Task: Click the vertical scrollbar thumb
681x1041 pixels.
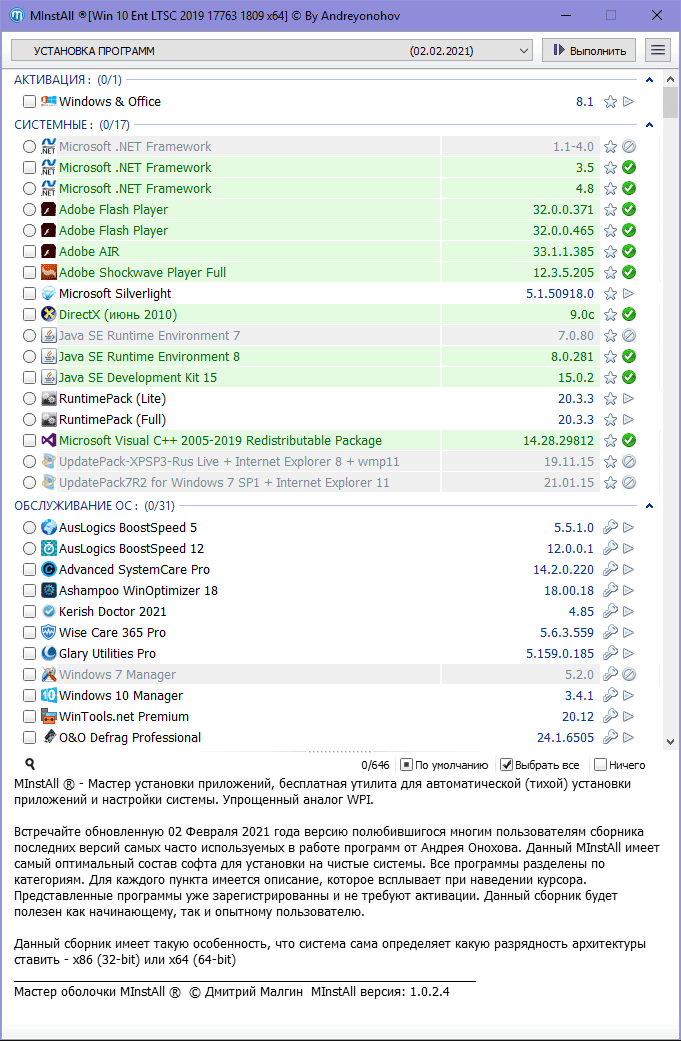Action: [670, 102]
